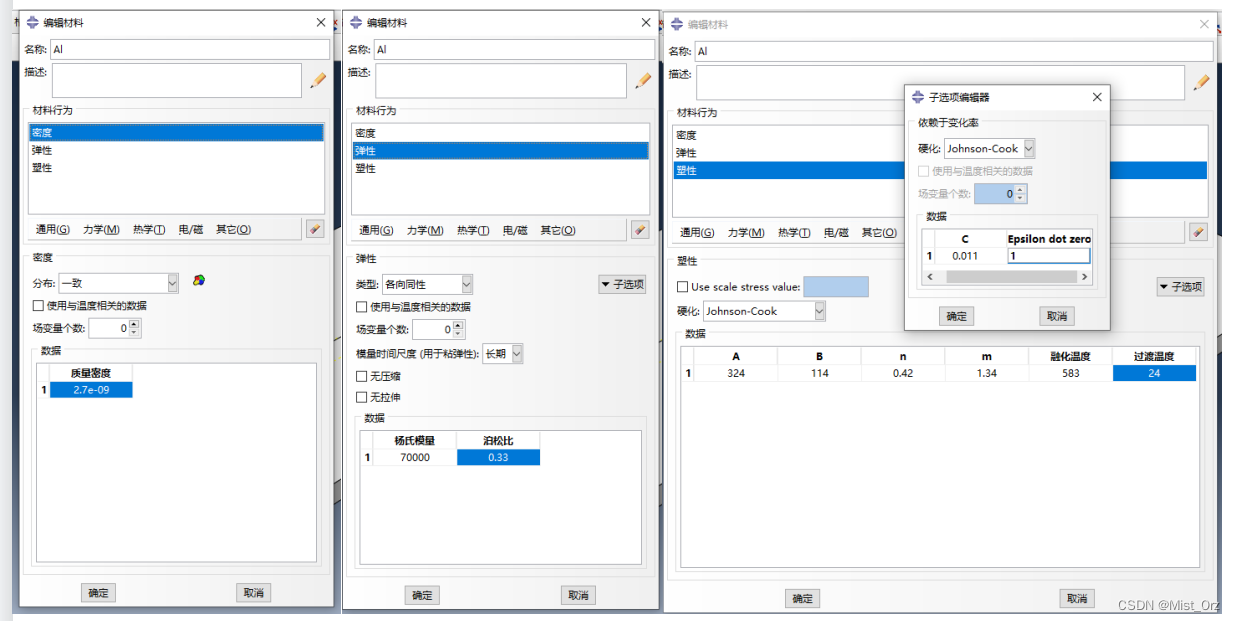Enable 无拉伸 checkbox
This screenshot has height=621, width=1235.
(362, 397)
